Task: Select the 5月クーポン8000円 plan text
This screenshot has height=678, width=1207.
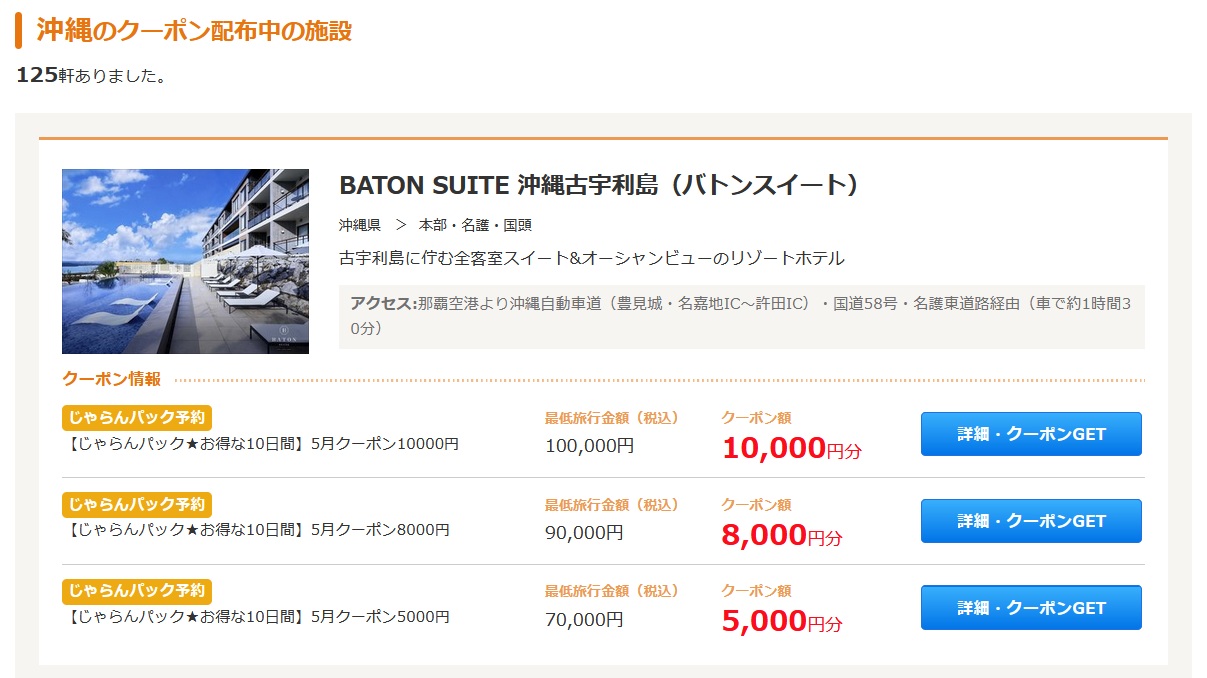Action: [x=258, y=530]
